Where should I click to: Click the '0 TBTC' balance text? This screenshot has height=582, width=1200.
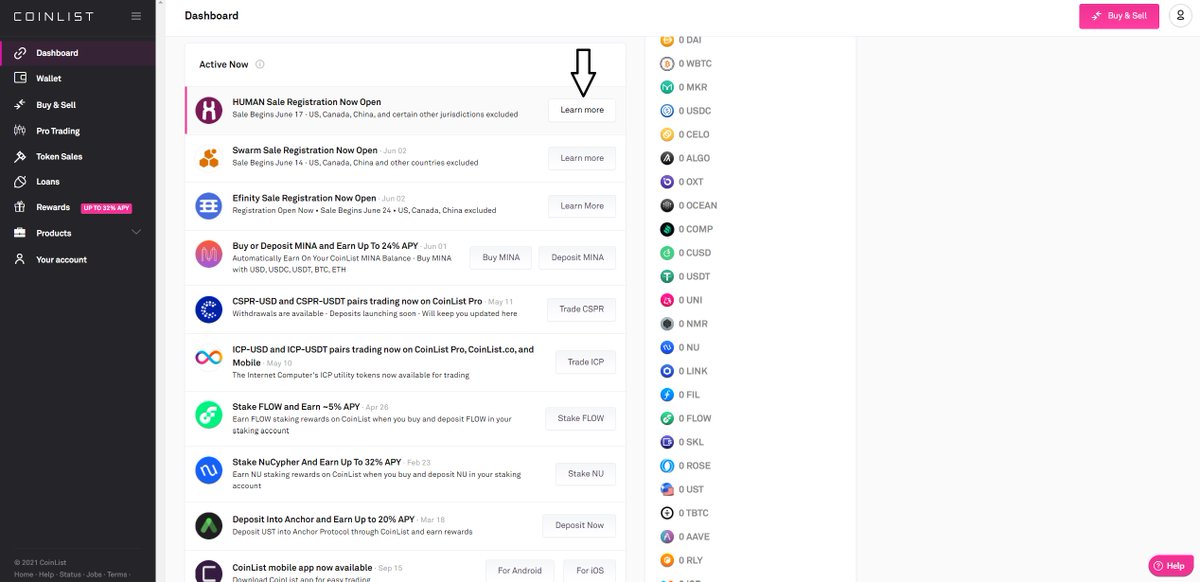(694, 513)
